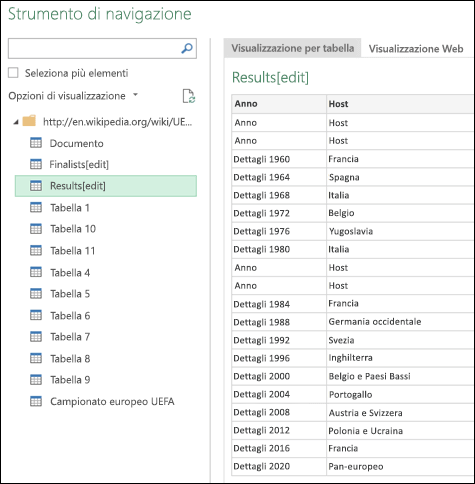Click the Dettagli 2016 cell
This screenshot has width=475, height=484.
(279, 448)
